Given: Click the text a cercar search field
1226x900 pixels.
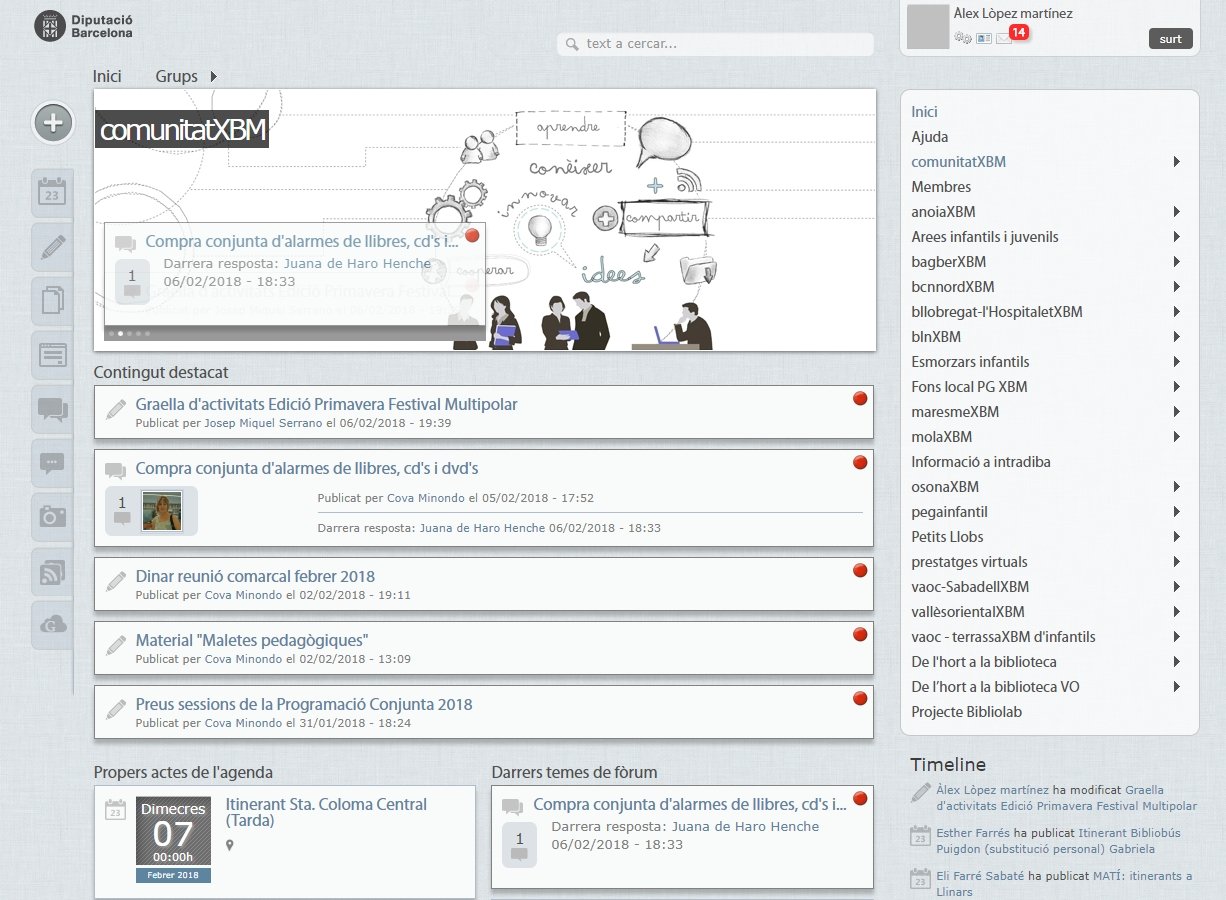Looking at the screenshot, I should click(x=715, y=44).
